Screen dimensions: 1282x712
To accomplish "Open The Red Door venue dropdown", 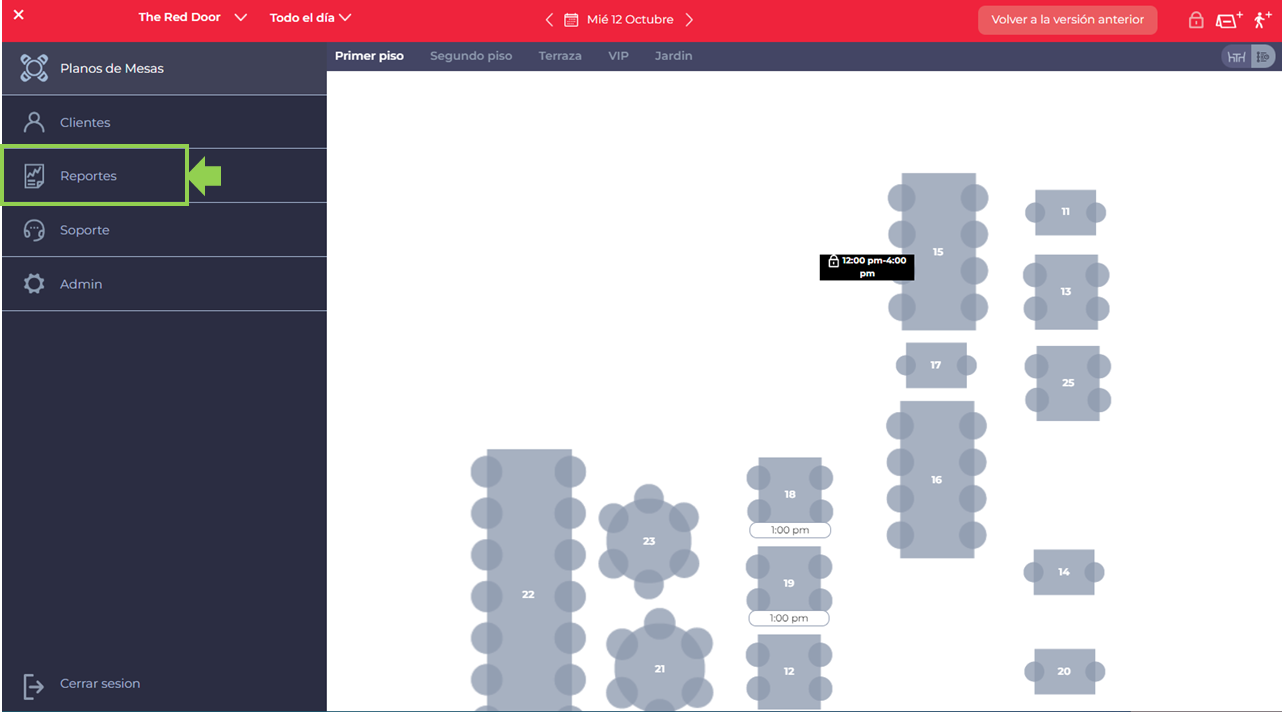I will pyautogui.click(x=193, y=18).
